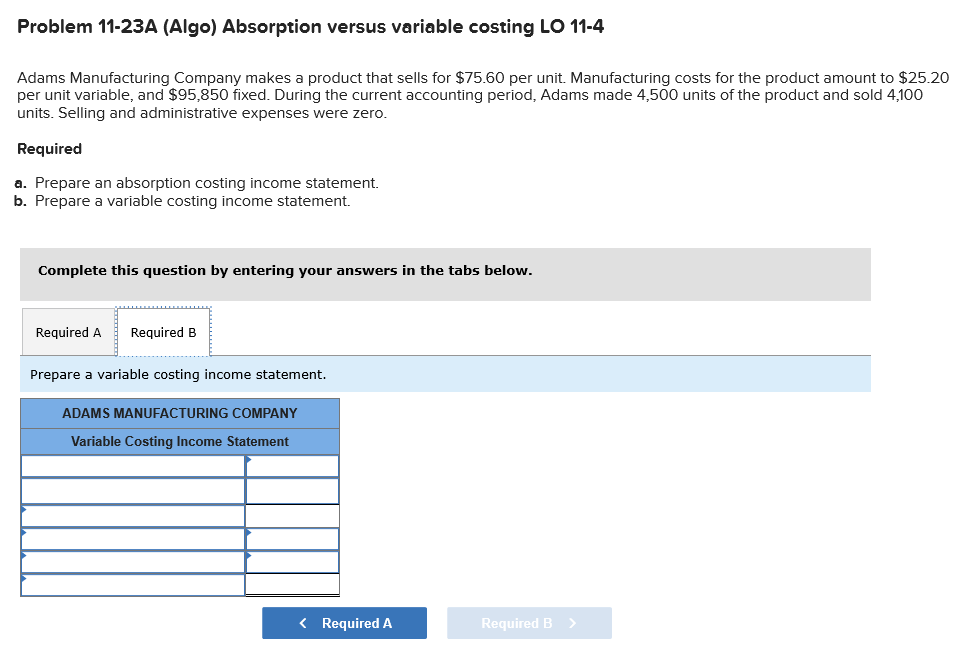This screenshot has height=661, width=980.
Task: Select the Required B tab
Action: (163, 332)
